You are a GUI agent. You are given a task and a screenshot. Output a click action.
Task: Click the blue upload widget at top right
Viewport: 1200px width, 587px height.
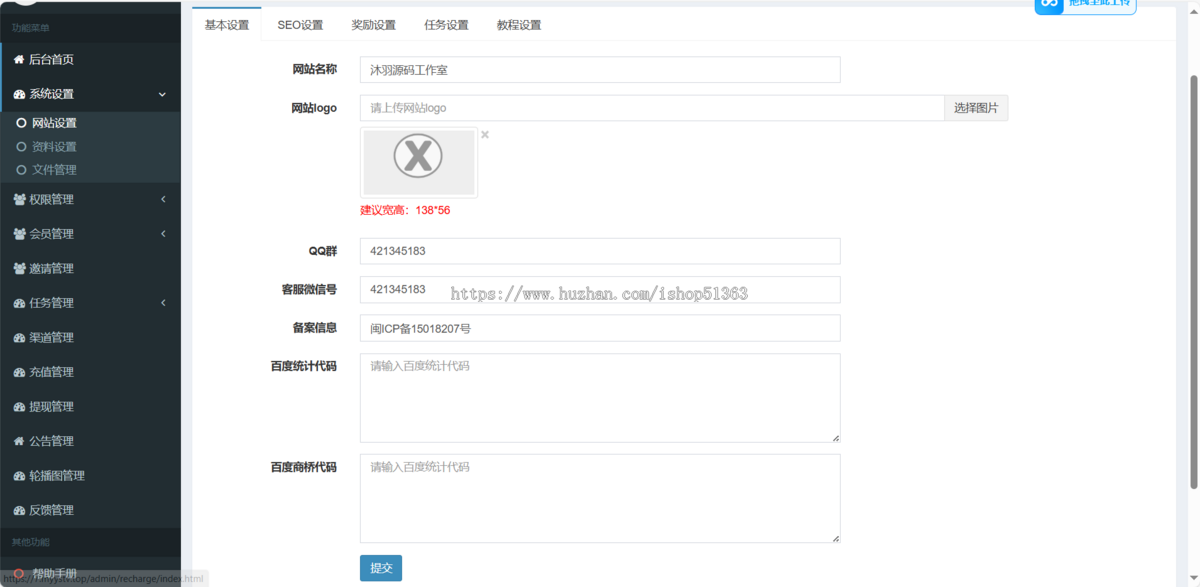tap(1085, 5)
